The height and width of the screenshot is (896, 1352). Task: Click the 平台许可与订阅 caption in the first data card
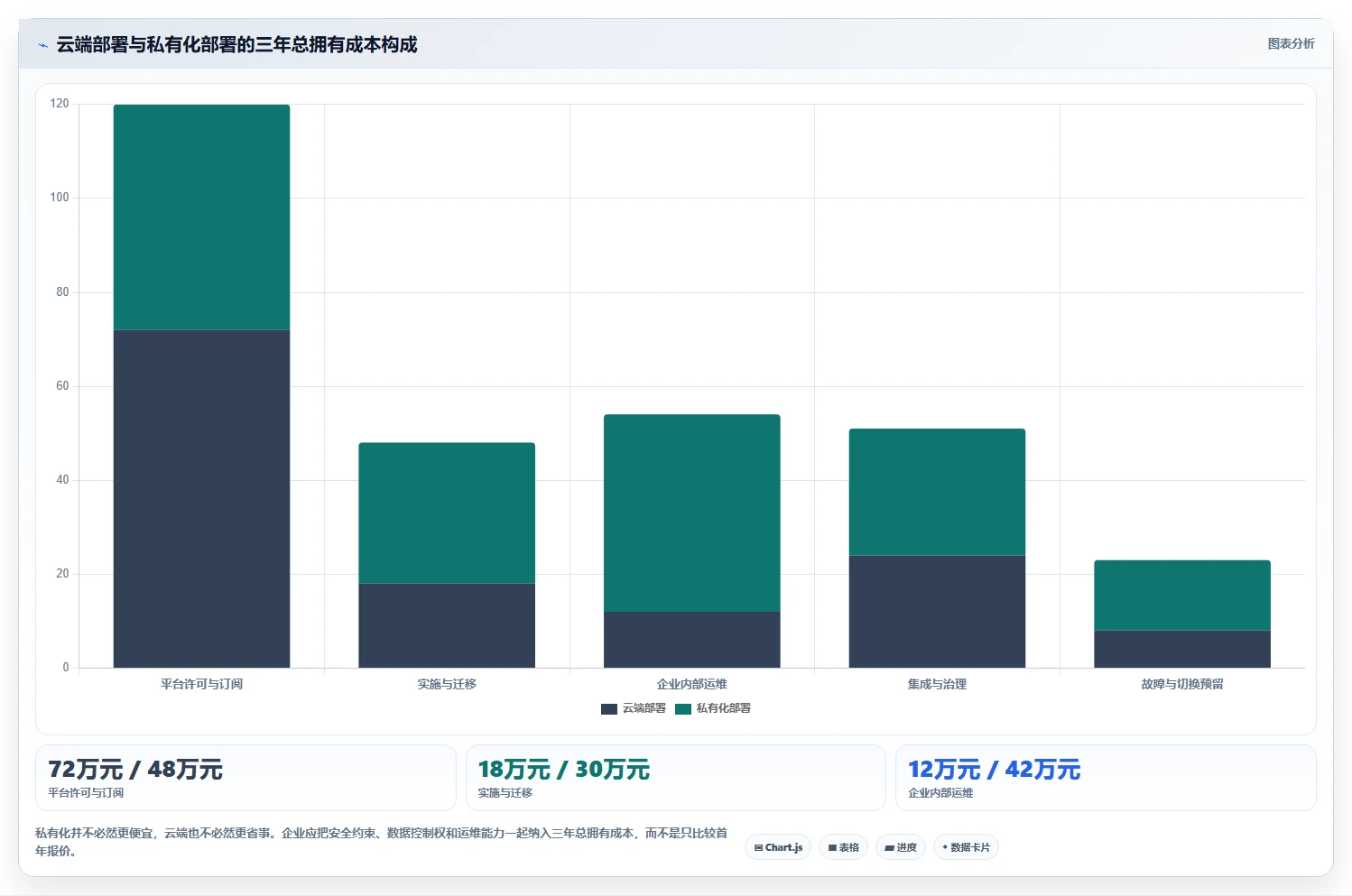[86, 793]
